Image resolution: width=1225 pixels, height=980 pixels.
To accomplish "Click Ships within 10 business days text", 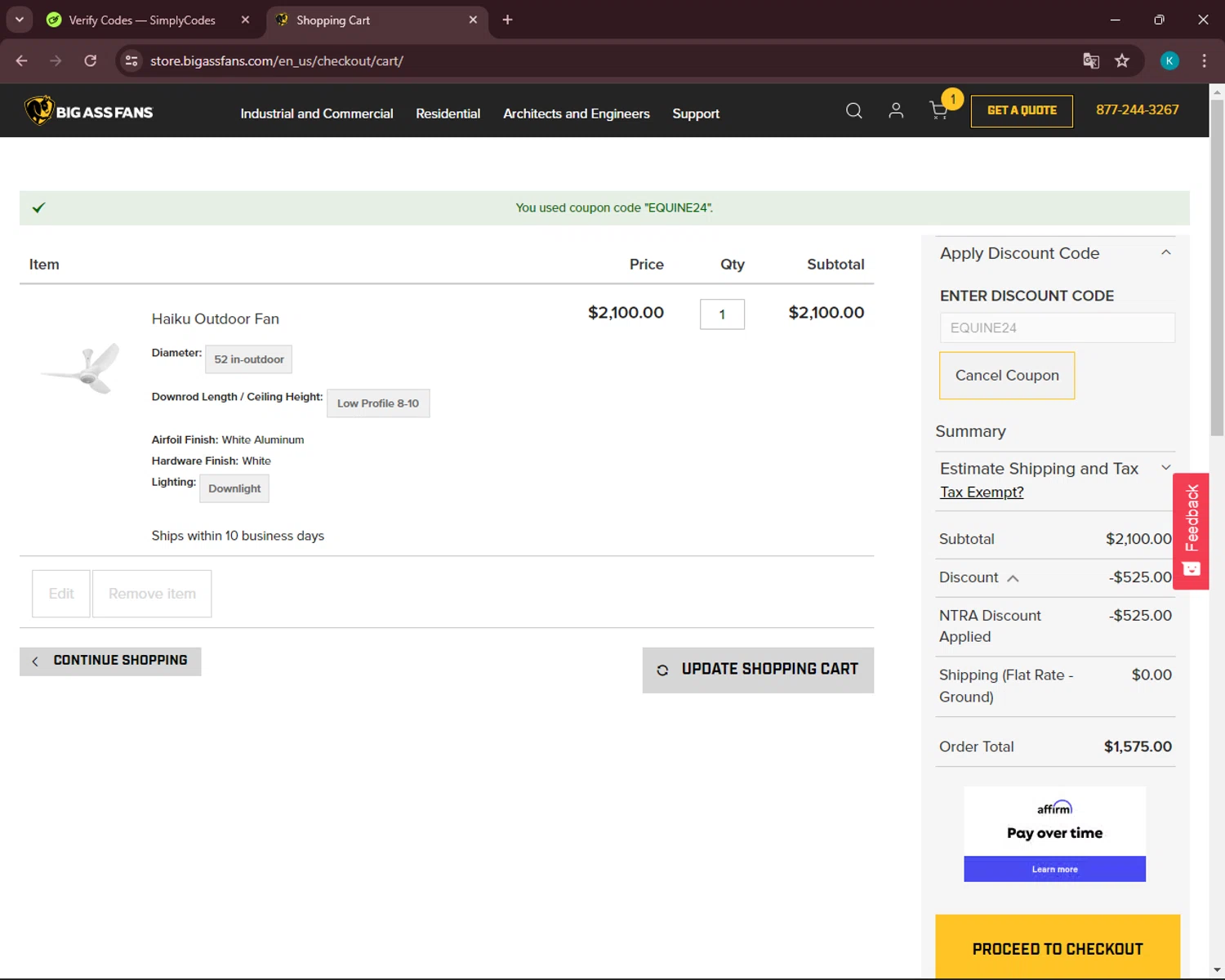I will pyautogui.click(x=238, y=536).
